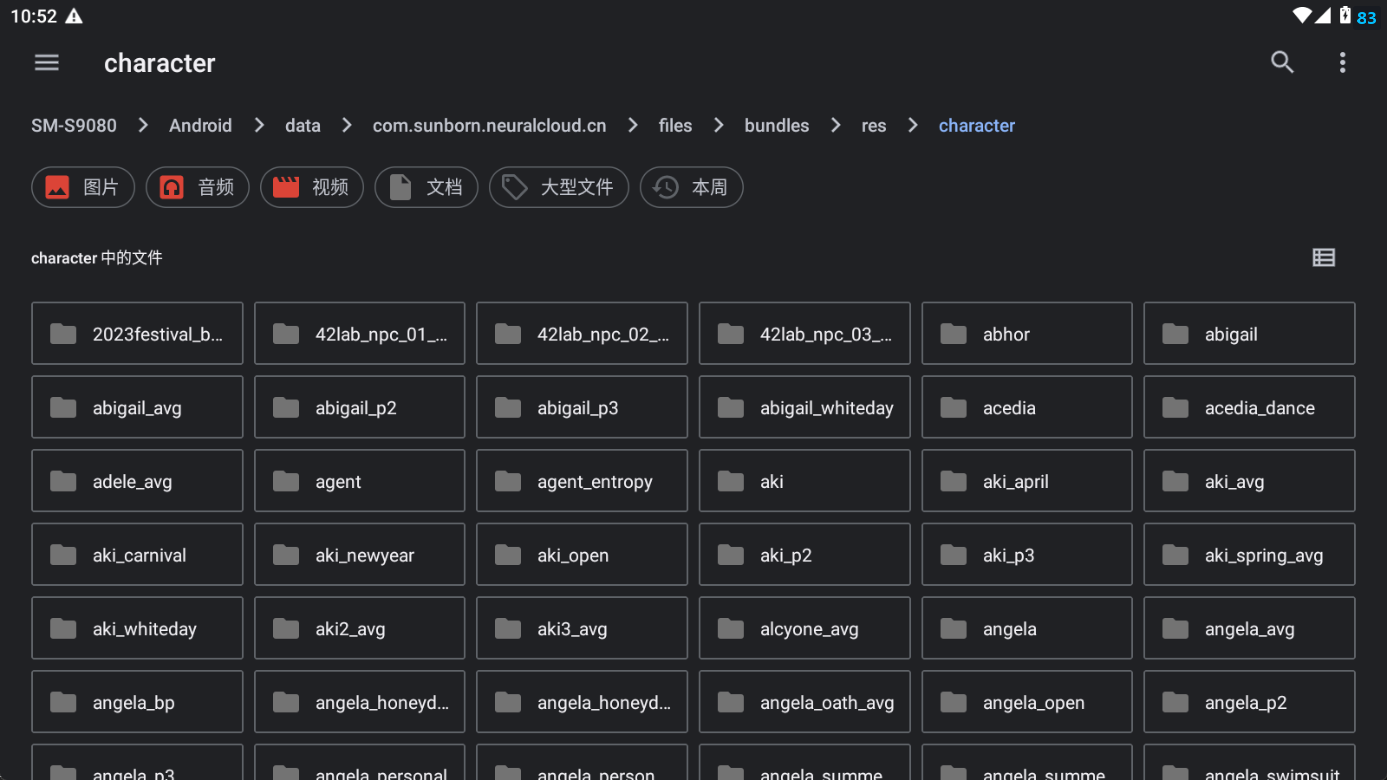Open the abigail_p2 folder
Screen dimensions: 1387x780
[360, 407]
